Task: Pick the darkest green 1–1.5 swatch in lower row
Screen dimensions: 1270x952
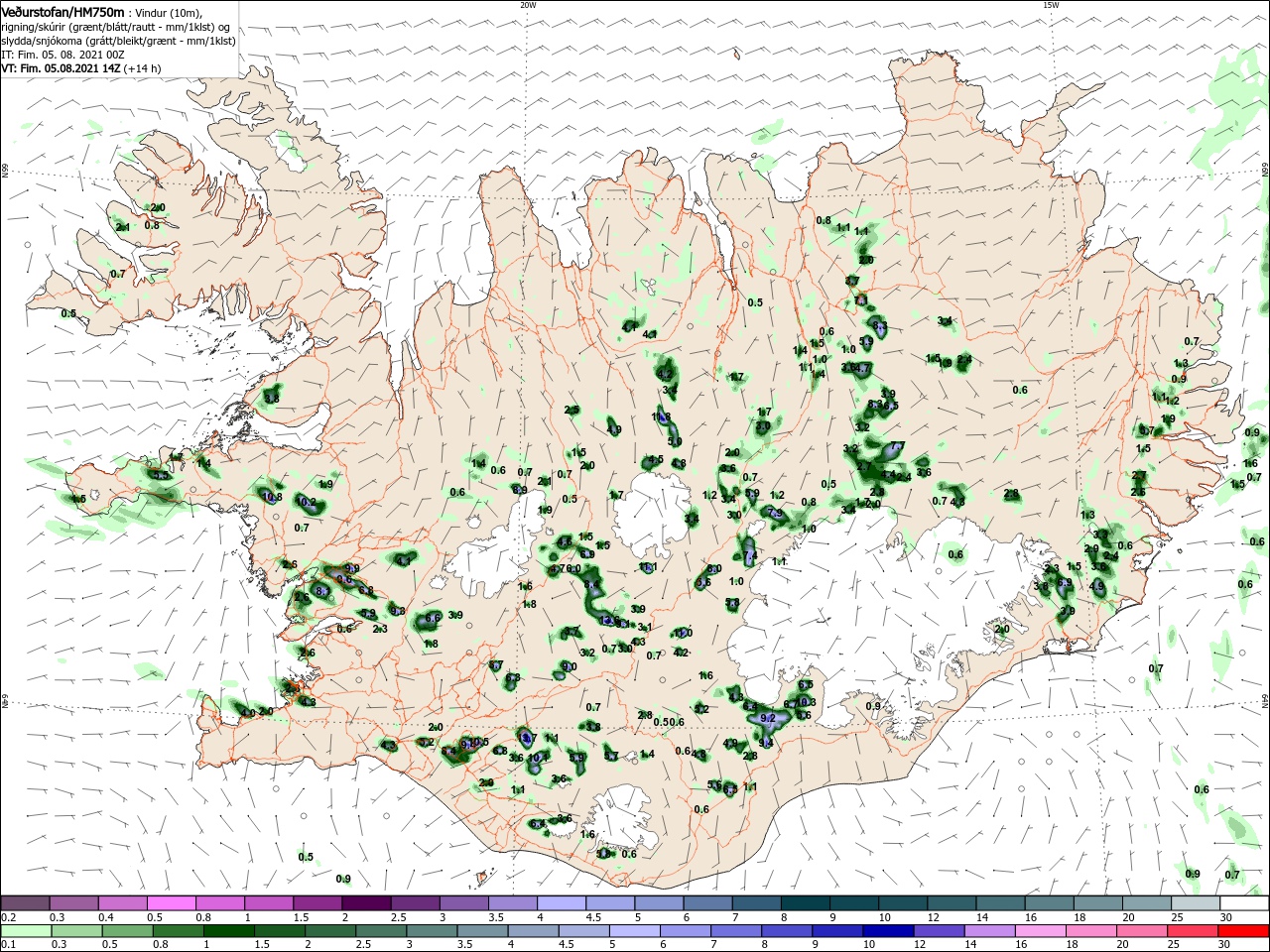Action: (x=228, y=931)
